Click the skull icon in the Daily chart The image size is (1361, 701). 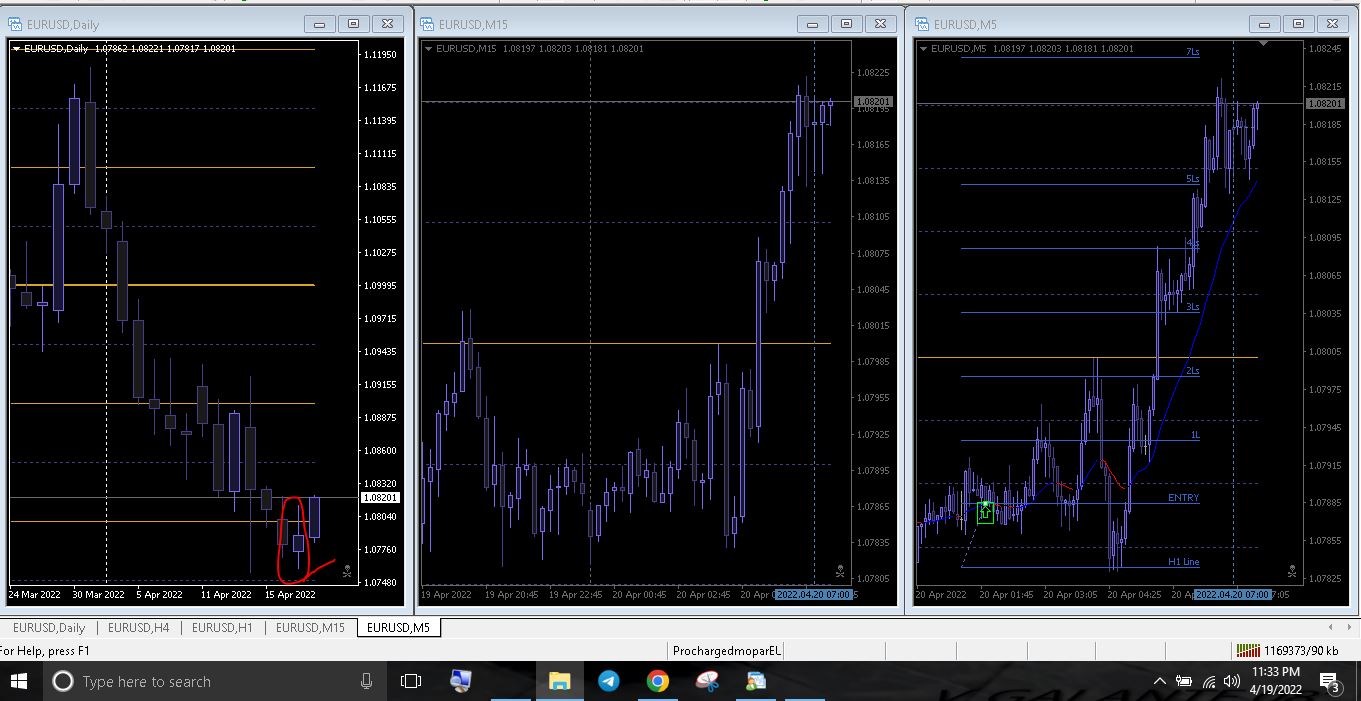pos(346,571)
